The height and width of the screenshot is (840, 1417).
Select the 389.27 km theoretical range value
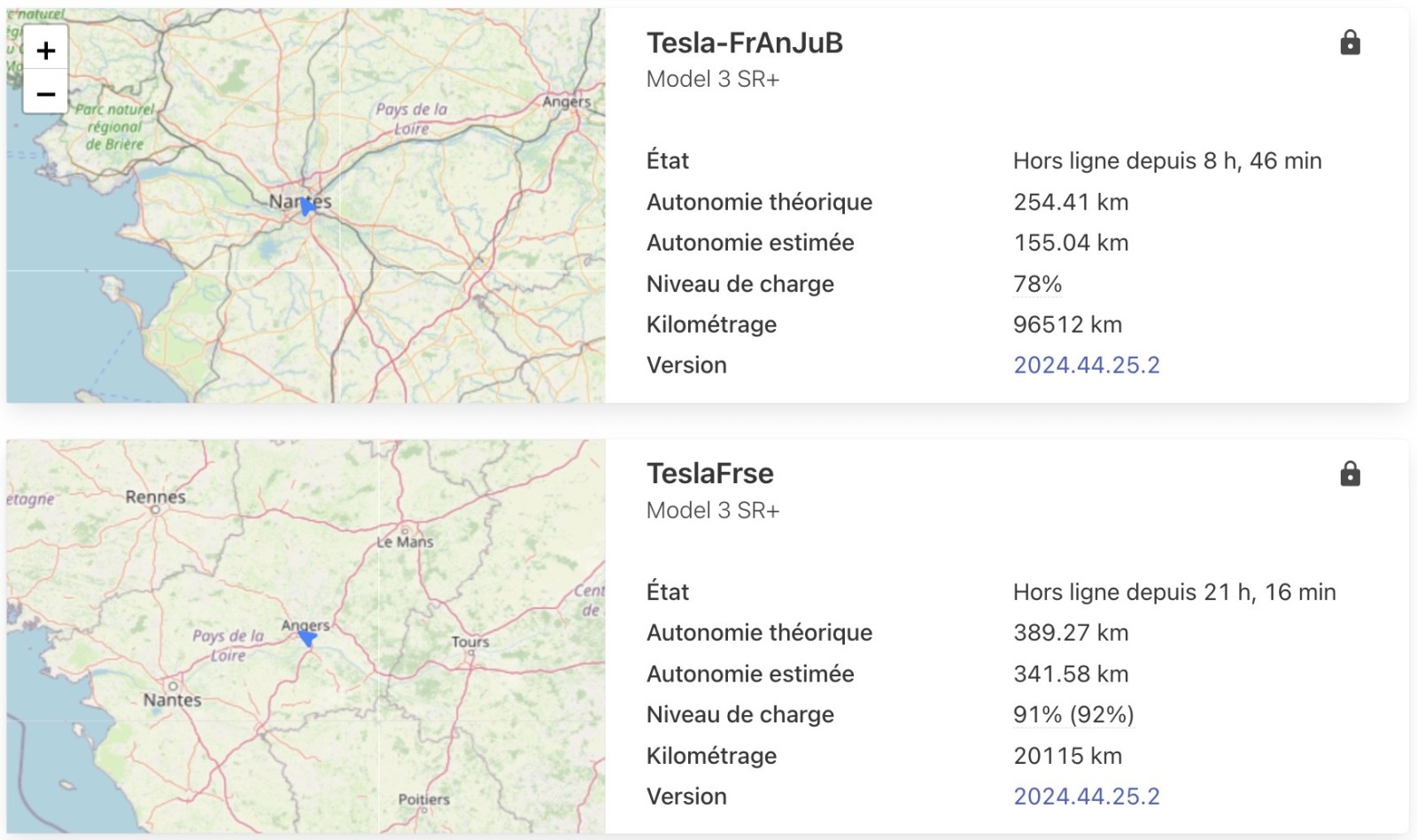click(x=1071, y=632)
